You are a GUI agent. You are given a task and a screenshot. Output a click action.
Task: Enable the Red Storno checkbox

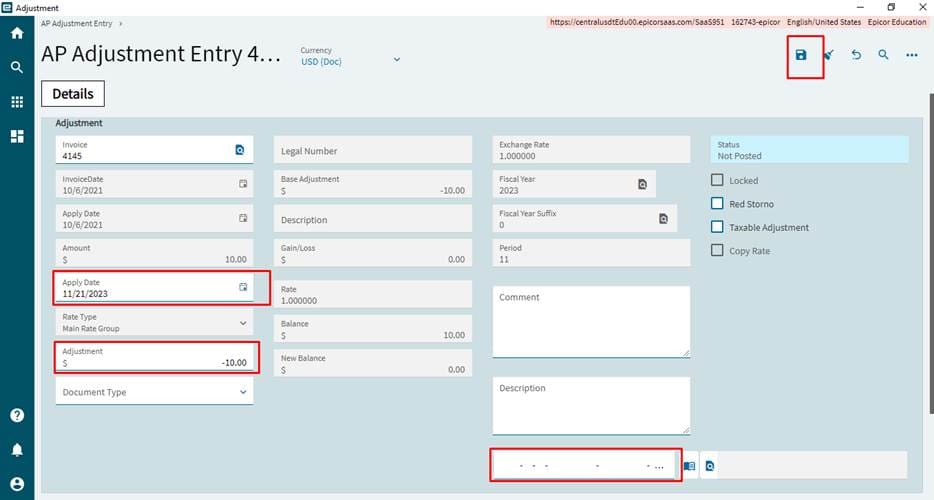click(717, 203)
